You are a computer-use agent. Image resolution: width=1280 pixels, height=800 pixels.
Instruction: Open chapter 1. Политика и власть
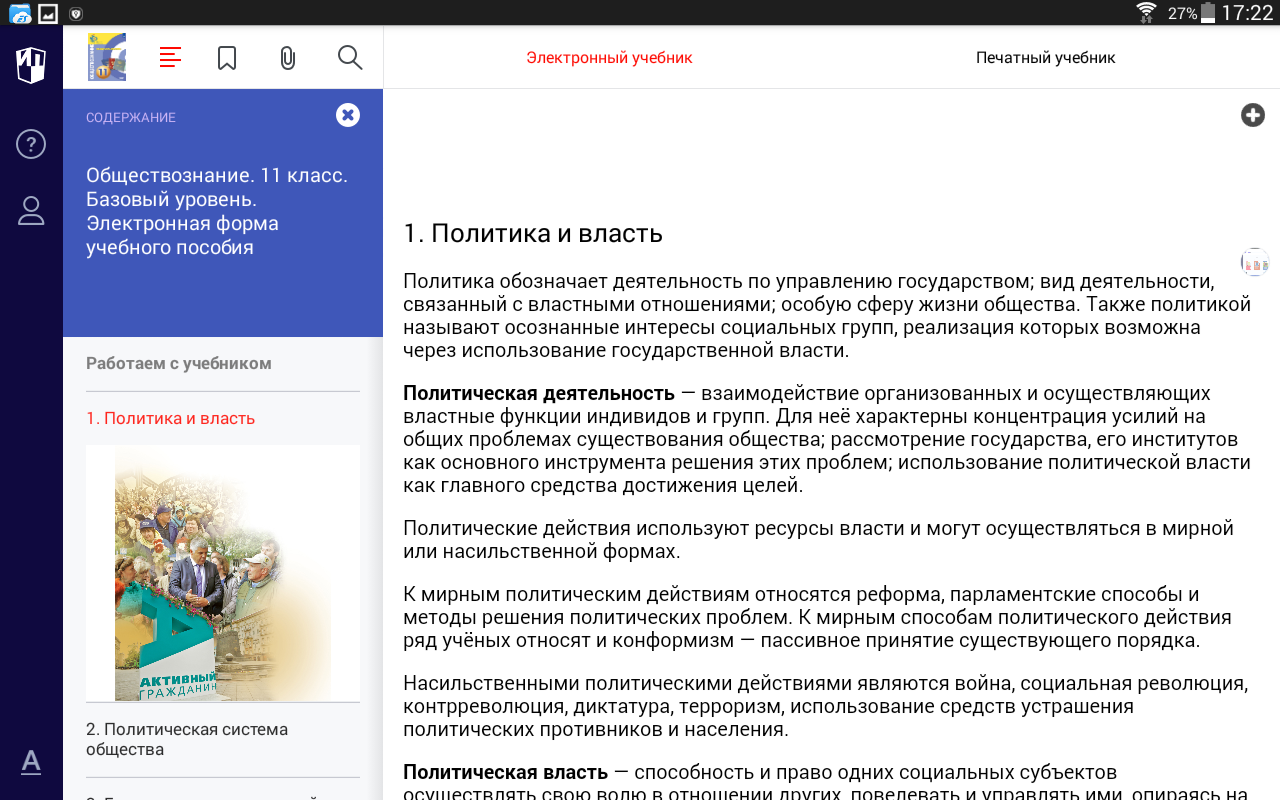pyautogui.click(x=170, y=418)
